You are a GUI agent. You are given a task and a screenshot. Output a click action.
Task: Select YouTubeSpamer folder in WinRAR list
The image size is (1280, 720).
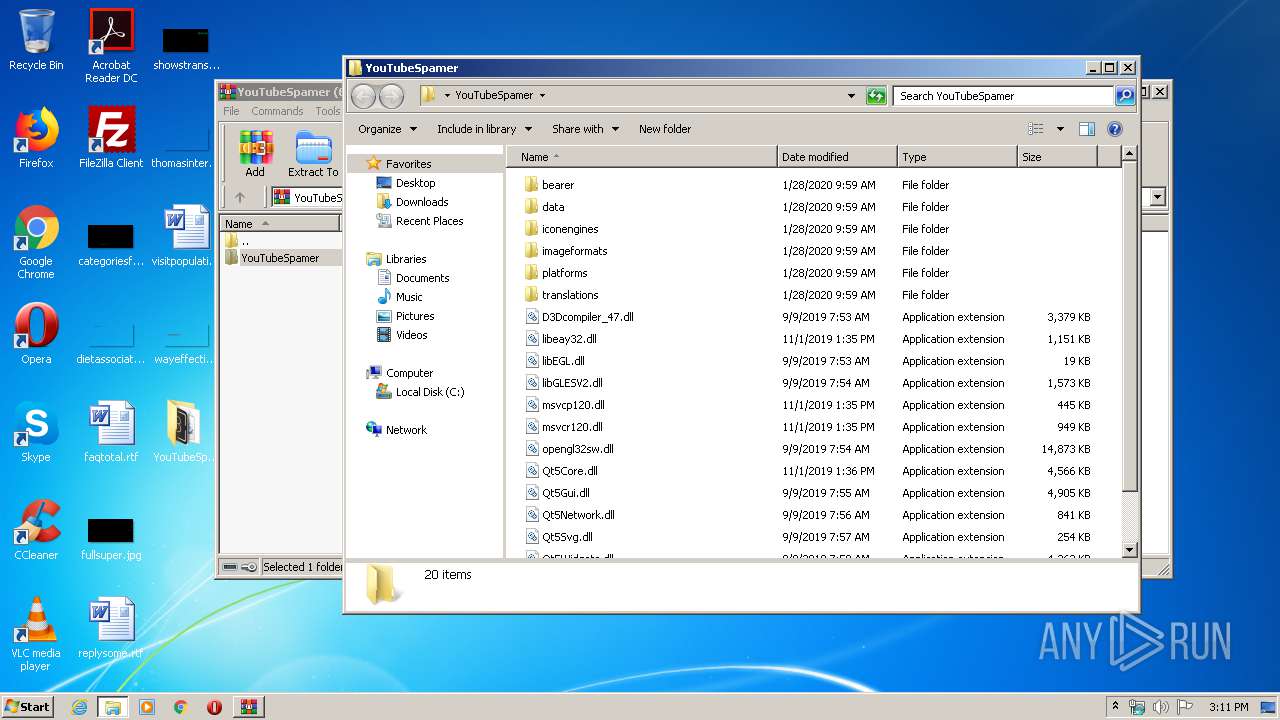click(x=280, y=258)
